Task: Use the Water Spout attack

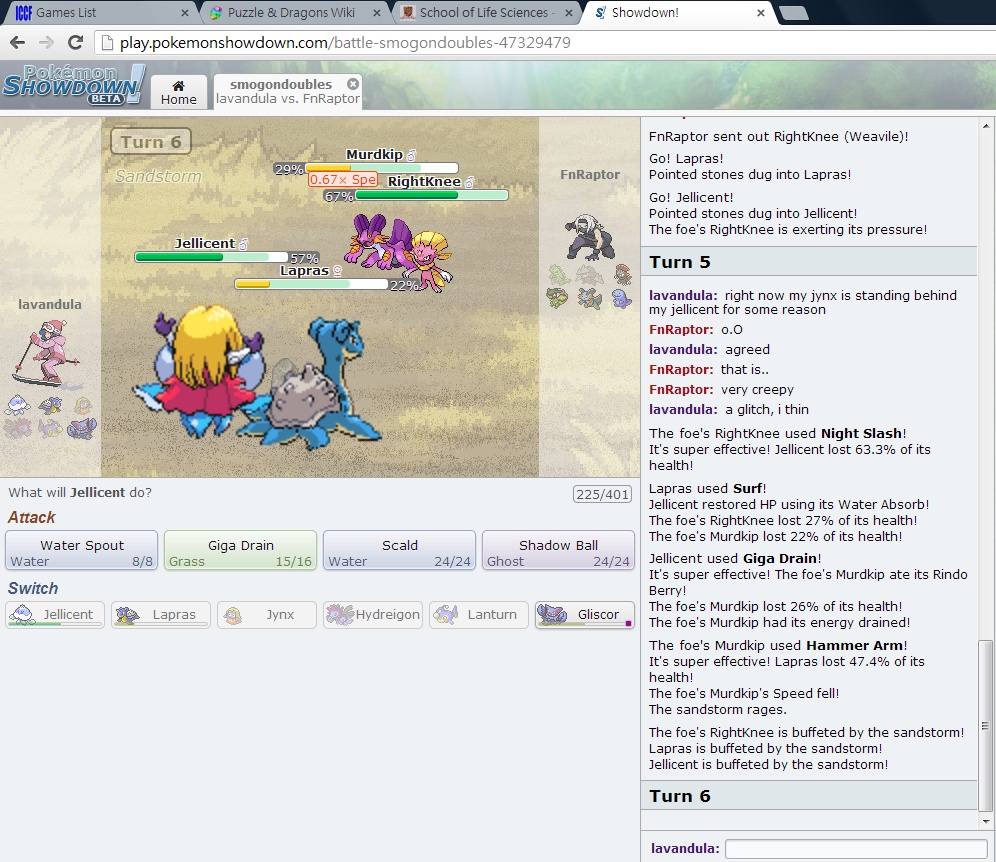Action: coord(82,551)
